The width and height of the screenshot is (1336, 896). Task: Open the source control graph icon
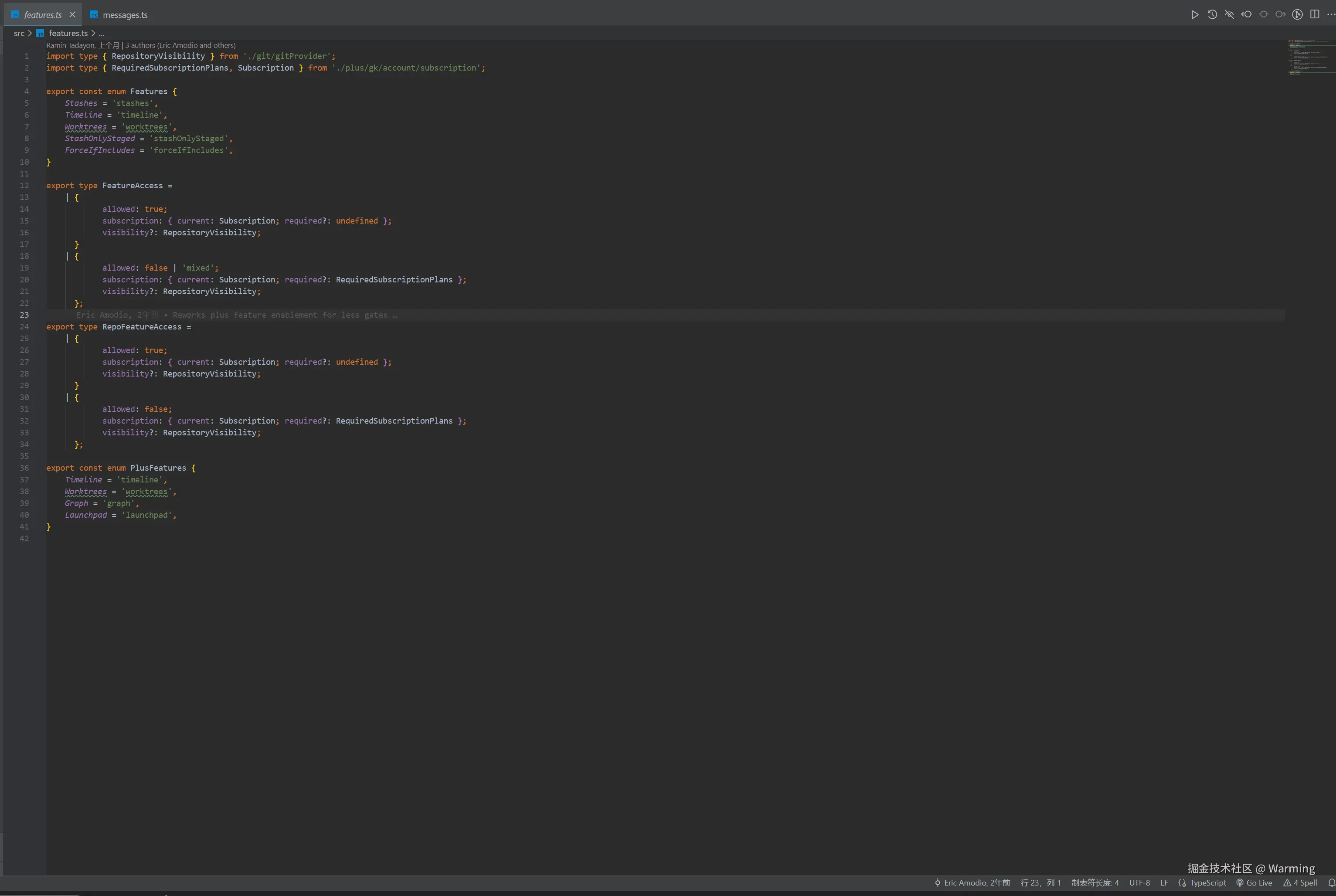click(1297, 14)
